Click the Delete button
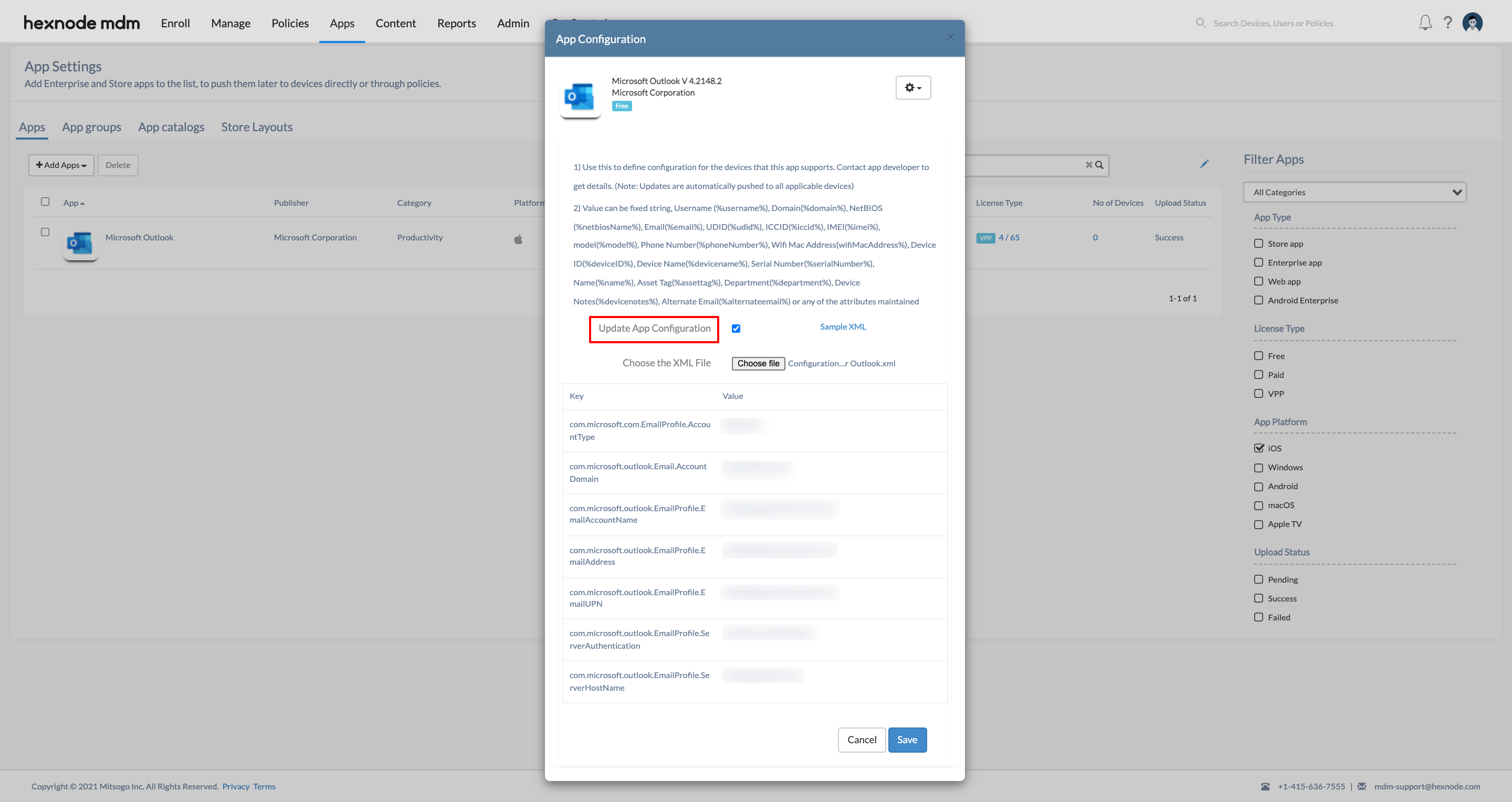The image size is (1512, 802). tap(118, 165)
